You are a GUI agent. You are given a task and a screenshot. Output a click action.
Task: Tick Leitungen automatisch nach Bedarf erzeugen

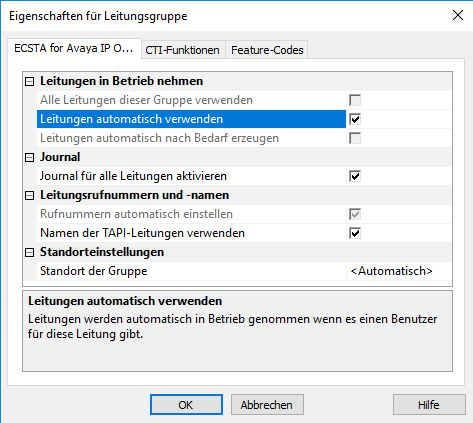click(x=355, y=138)
